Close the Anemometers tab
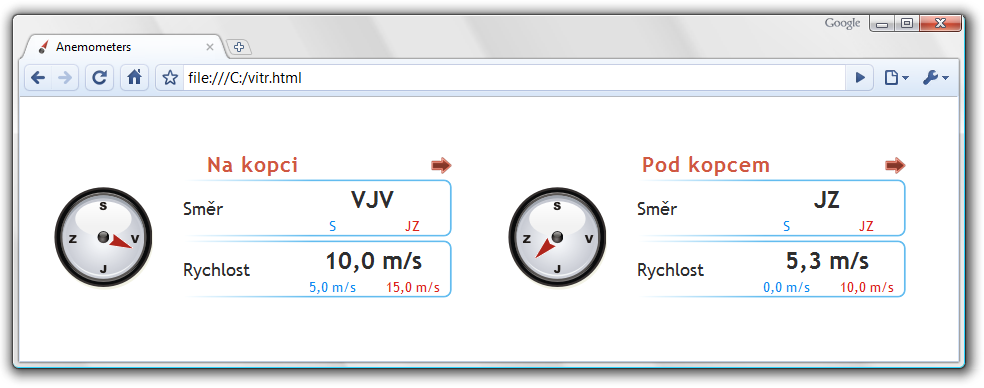Screen dimensions: 984x388 [210, 47]
